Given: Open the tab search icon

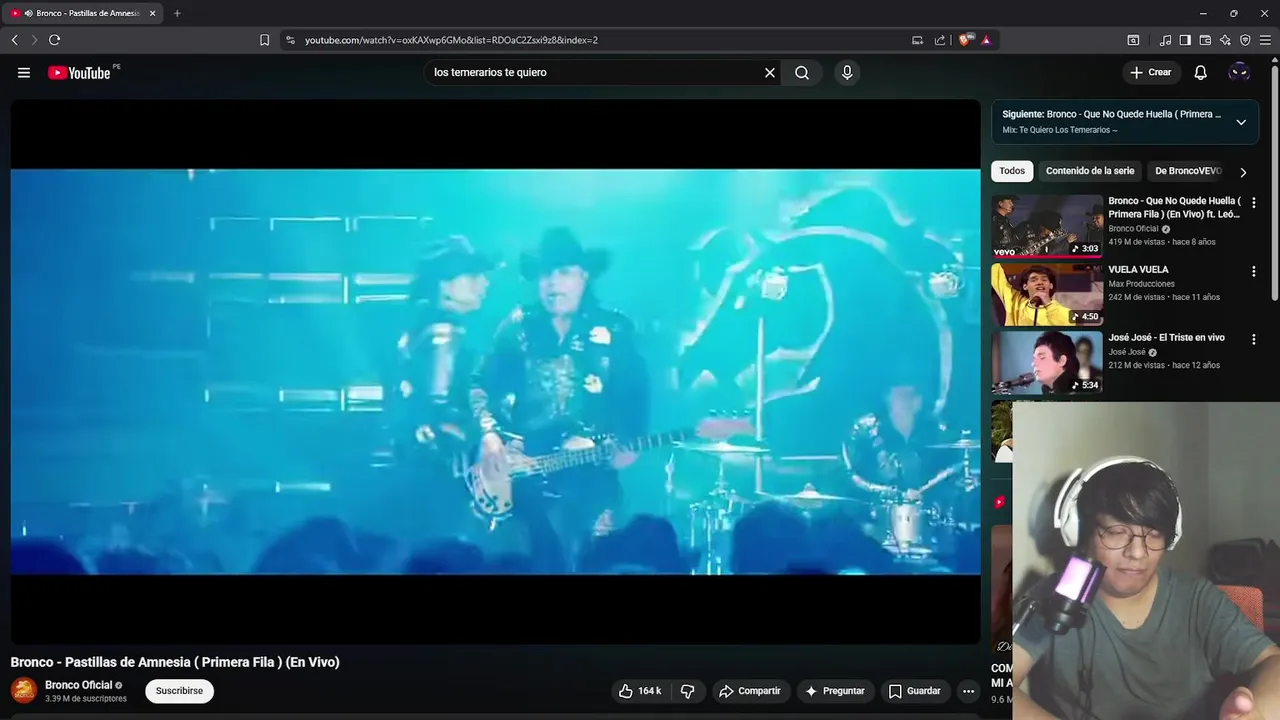Looking at the screenshot, I should tap(1133, 40).
